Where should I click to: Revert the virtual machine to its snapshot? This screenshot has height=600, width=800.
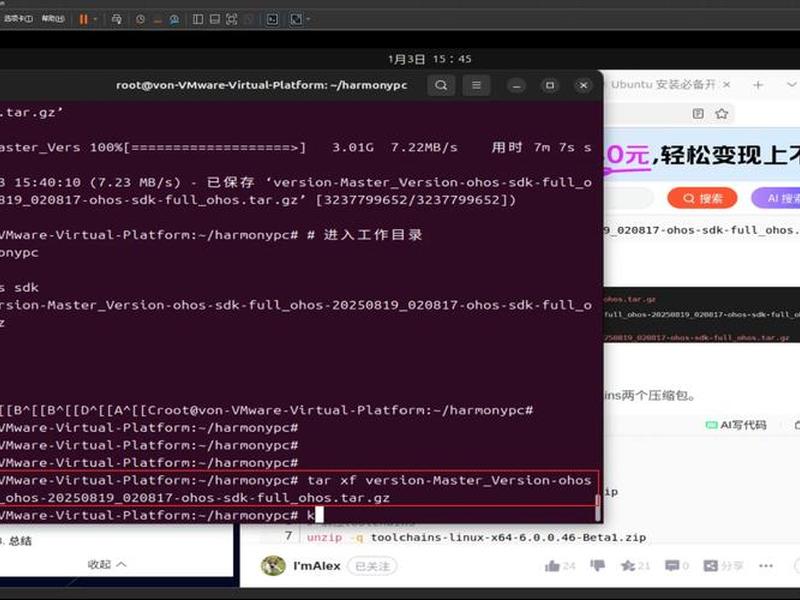pyautogui.click(x=157, y=19)
